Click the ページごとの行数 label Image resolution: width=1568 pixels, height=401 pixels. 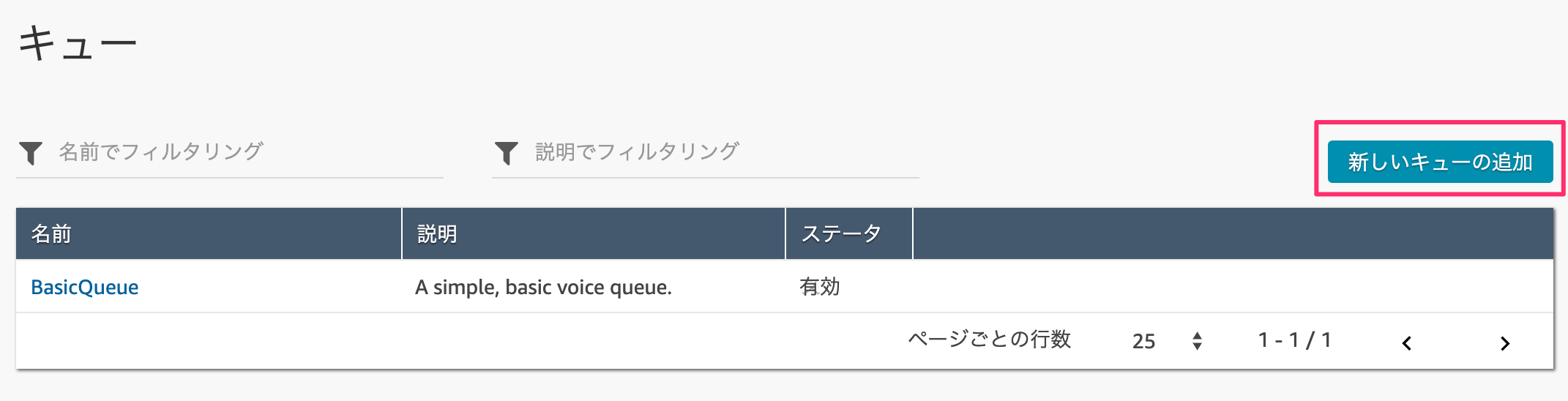pyautogui.click(x=990, y=340)
